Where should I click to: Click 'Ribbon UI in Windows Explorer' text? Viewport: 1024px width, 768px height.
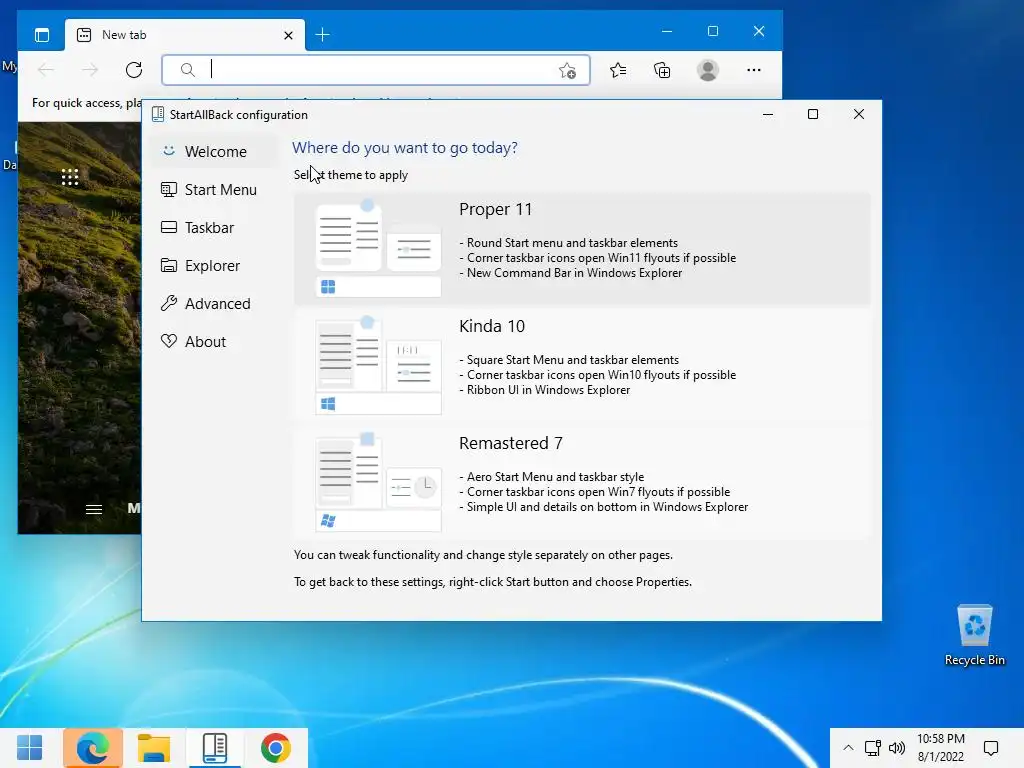pos(549,390)
